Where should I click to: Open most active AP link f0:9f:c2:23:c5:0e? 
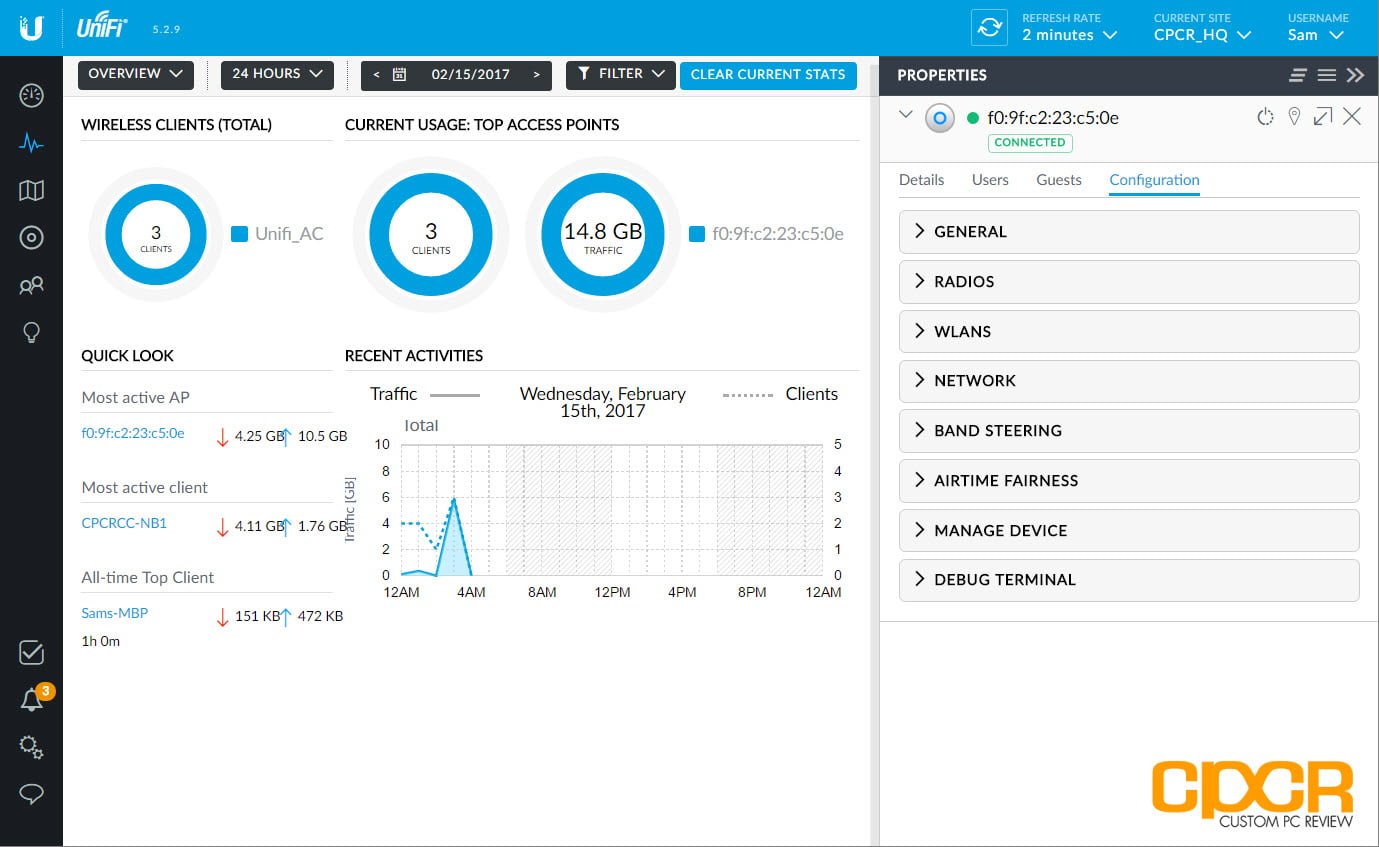(x=133, y=433)
